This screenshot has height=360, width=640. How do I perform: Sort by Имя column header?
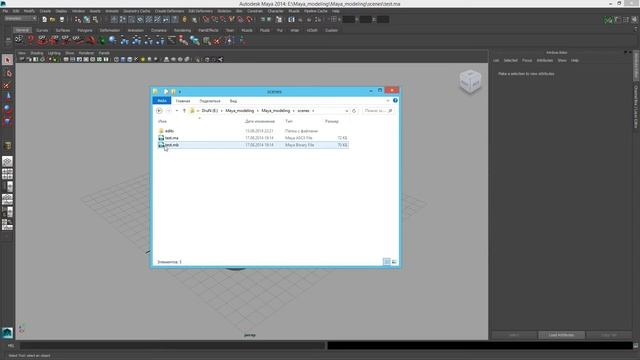coord(162,121)
